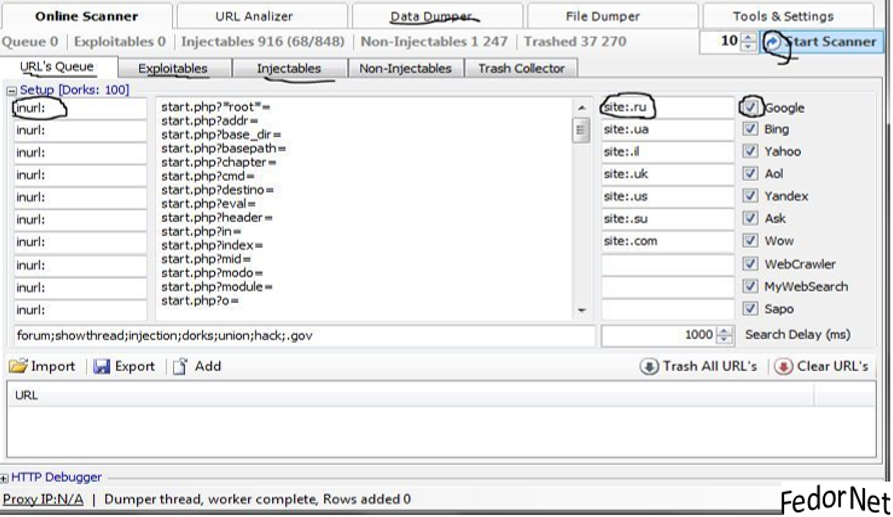Uncheck the Bing search engine
The height and width of the screenshot is (517, 893).
tap(751, 129)
